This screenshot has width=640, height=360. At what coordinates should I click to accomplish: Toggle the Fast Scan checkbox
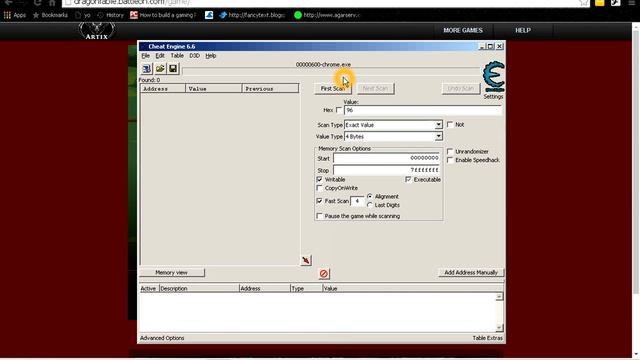click(x=320, y=201)
